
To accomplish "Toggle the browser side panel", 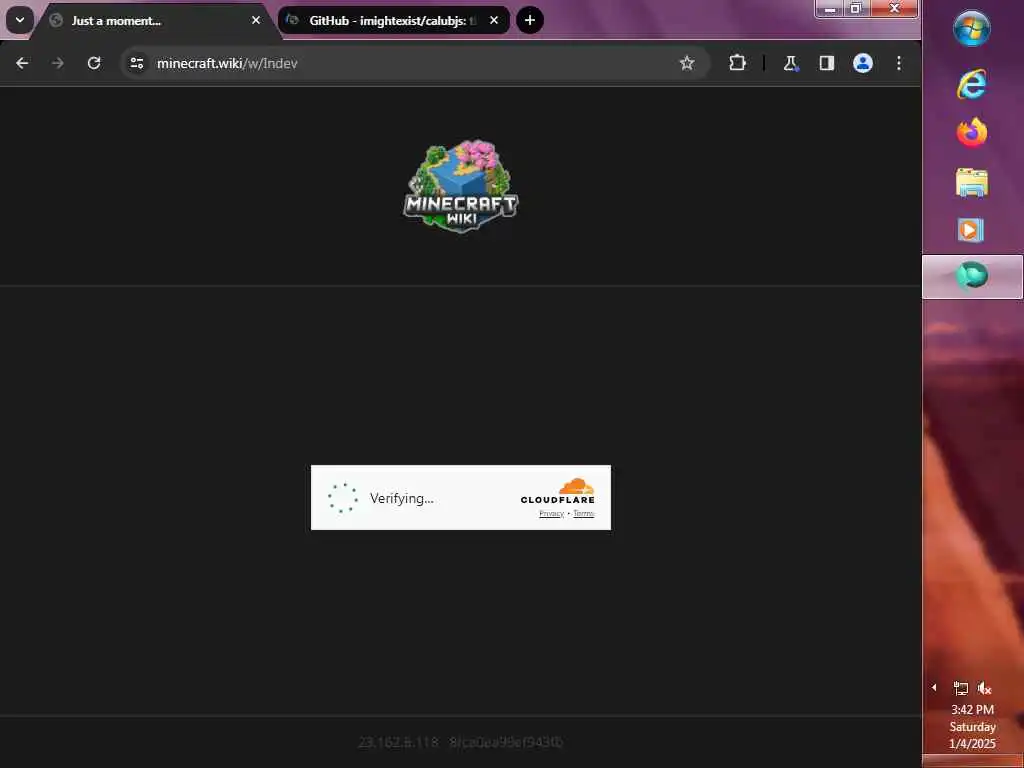I will tap(827, 63).
